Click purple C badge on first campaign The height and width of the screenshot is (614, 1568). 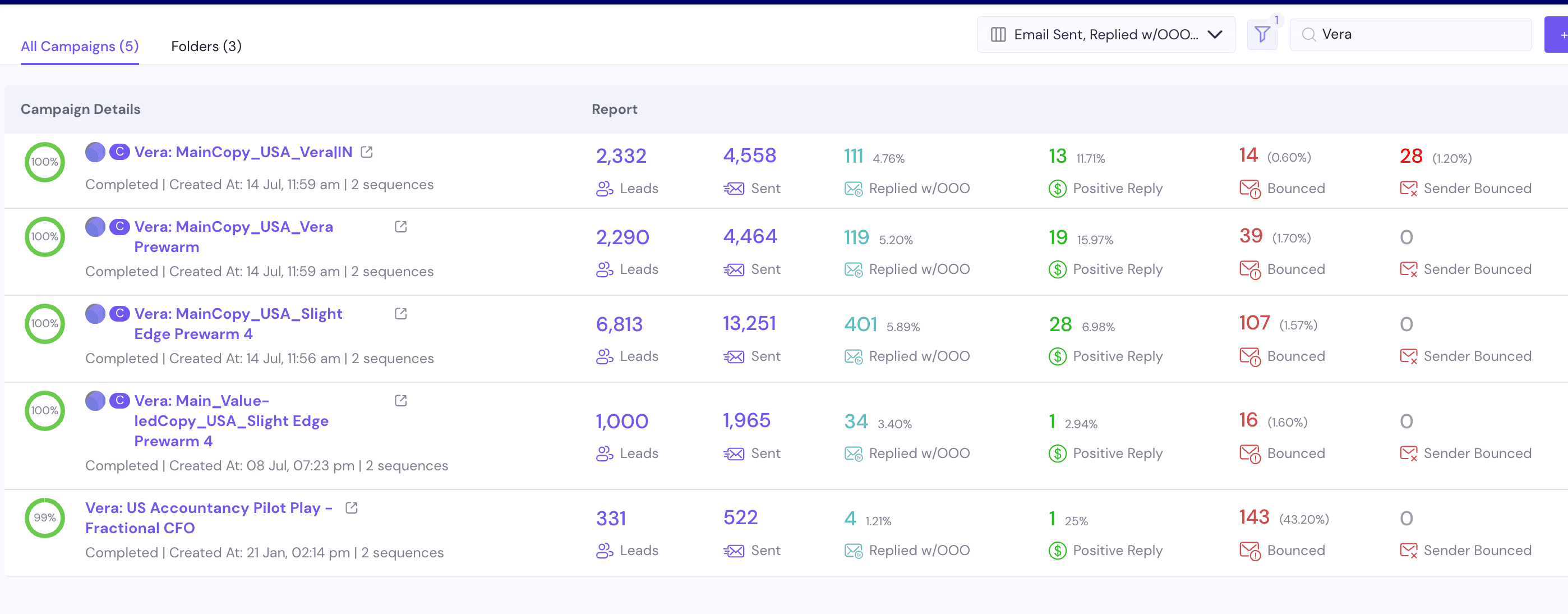(x=119, y=152)
